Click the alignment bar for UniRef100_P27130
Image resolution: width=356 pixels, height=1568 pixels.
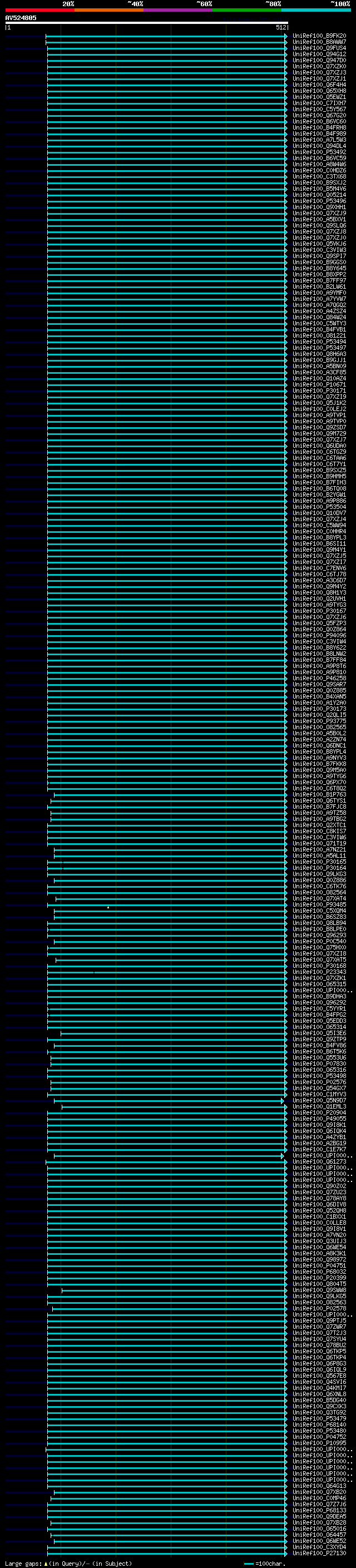(x=167, y=1553)
